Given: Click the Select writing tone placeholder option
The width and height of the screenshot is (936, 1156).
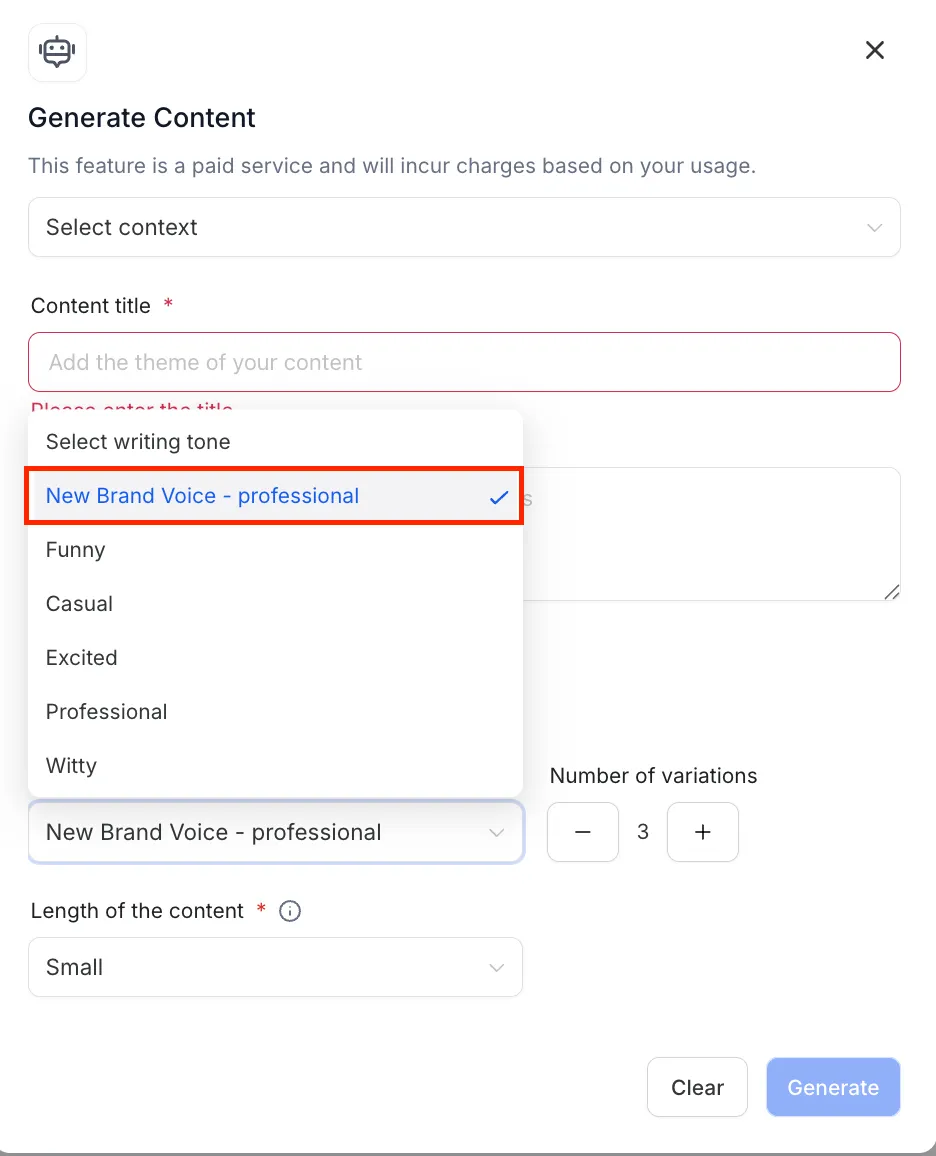Looking at the screenshot, I should (x=138, y=442).
